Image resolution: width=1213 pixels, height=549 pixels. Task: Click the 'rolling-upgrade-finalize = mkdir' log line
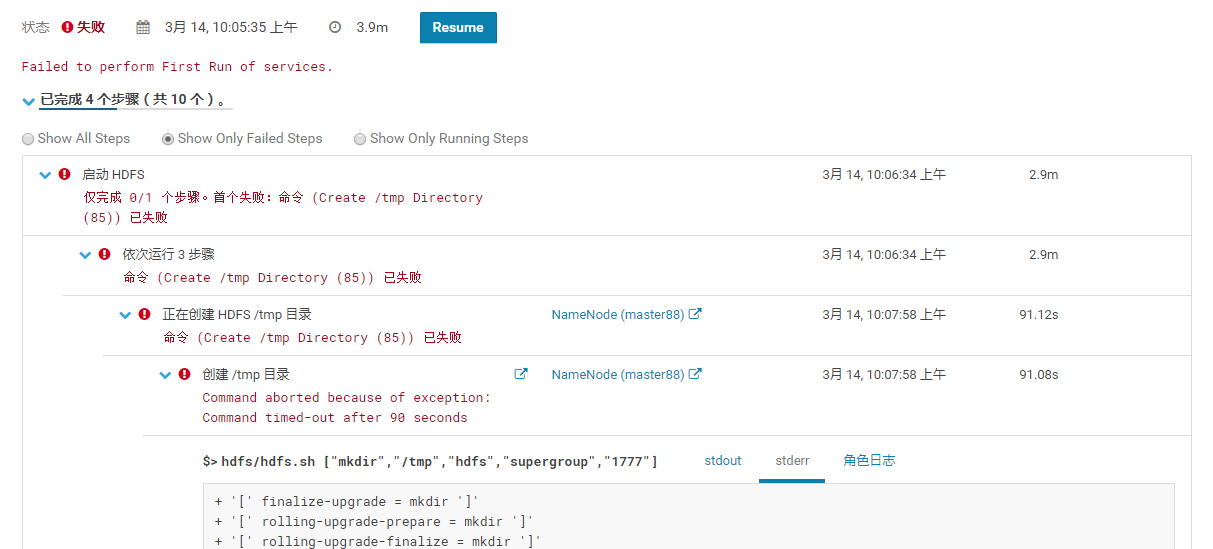click(x=378, y=541)
